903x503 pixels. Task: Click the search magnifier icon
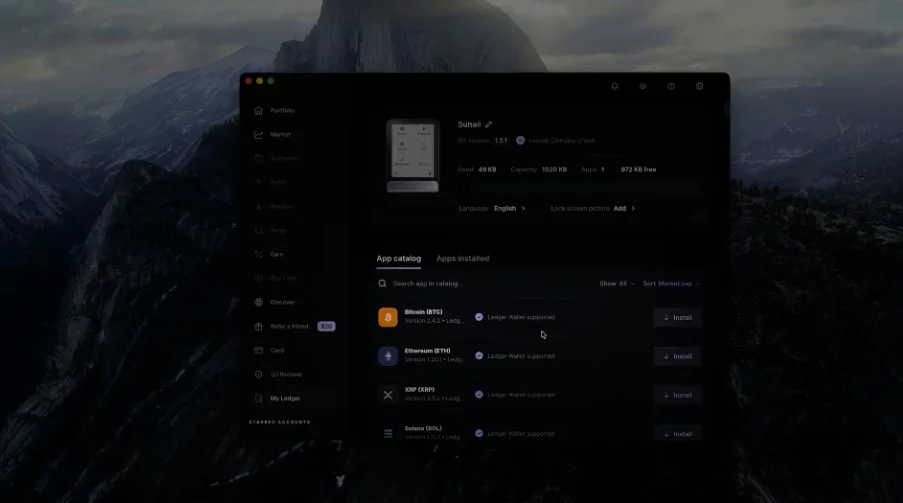click(382, 283)
